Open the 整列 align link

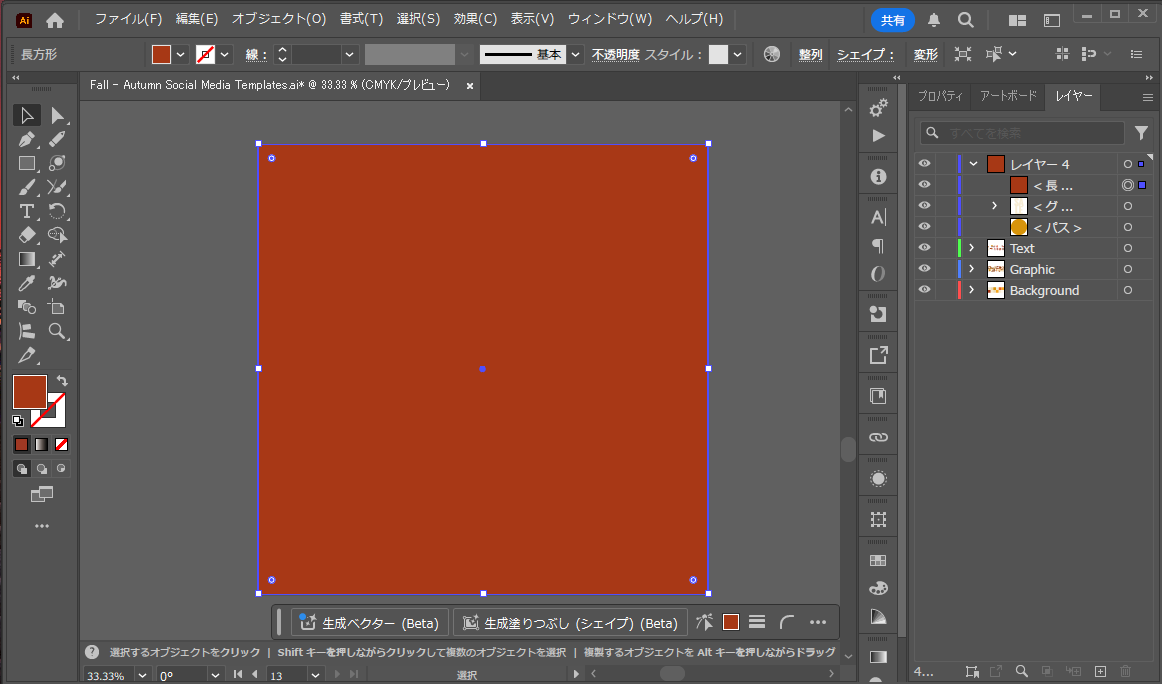coord(810,55)
